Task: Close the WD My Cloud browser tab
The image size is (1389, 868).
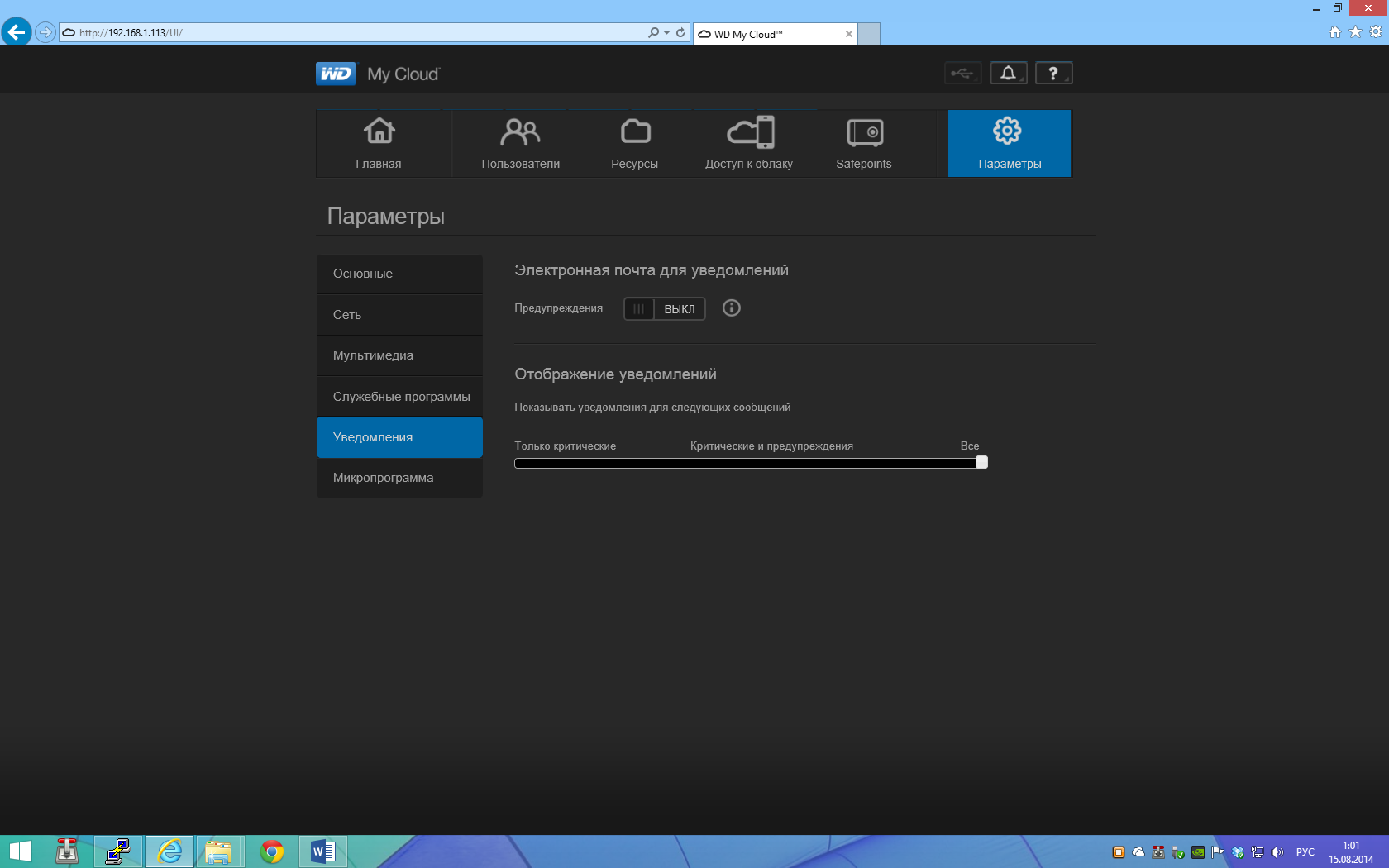Action: coord(849,34)
